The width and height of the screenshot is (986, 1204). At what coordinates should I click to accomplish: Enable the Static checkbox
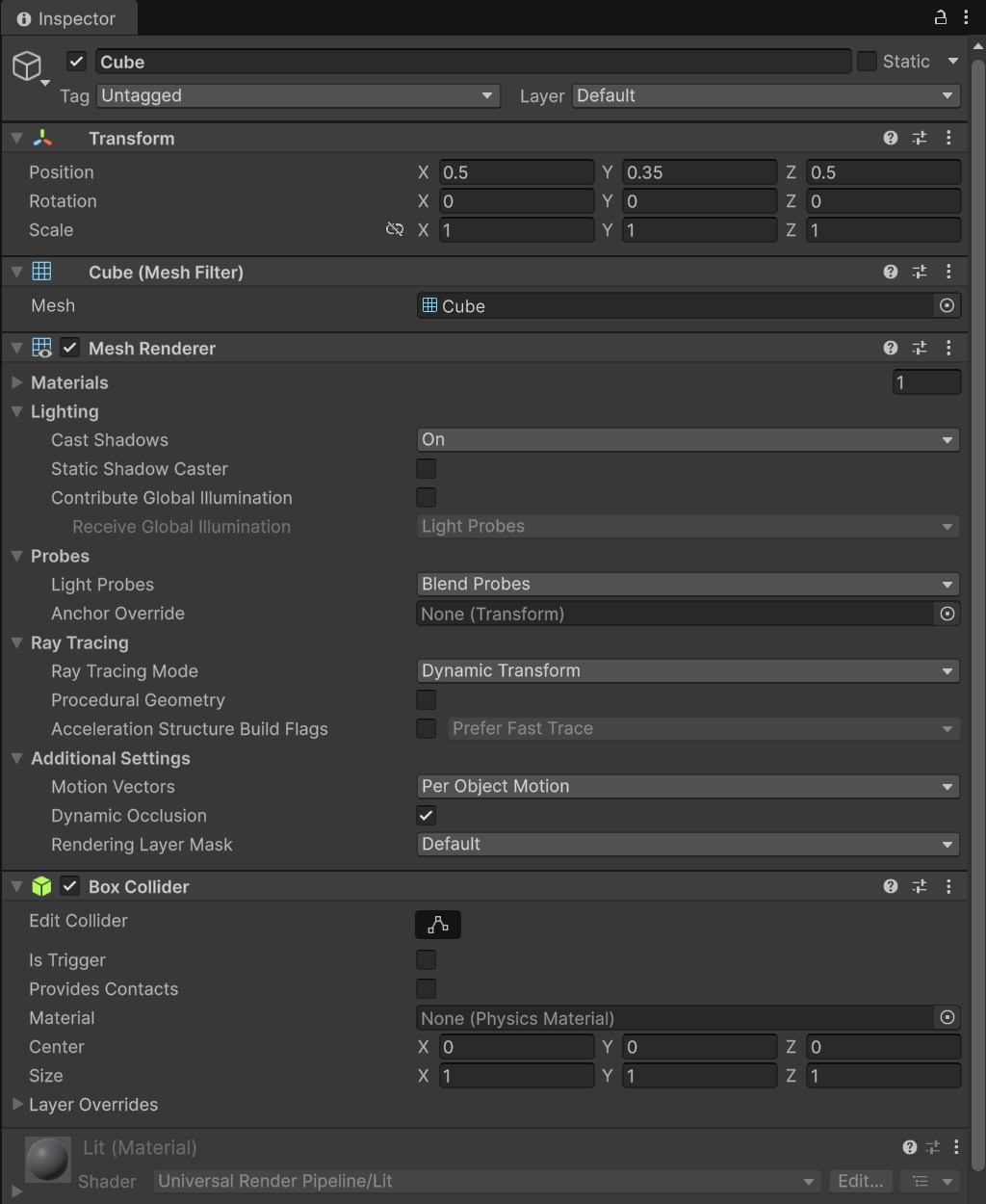[867, 62]
